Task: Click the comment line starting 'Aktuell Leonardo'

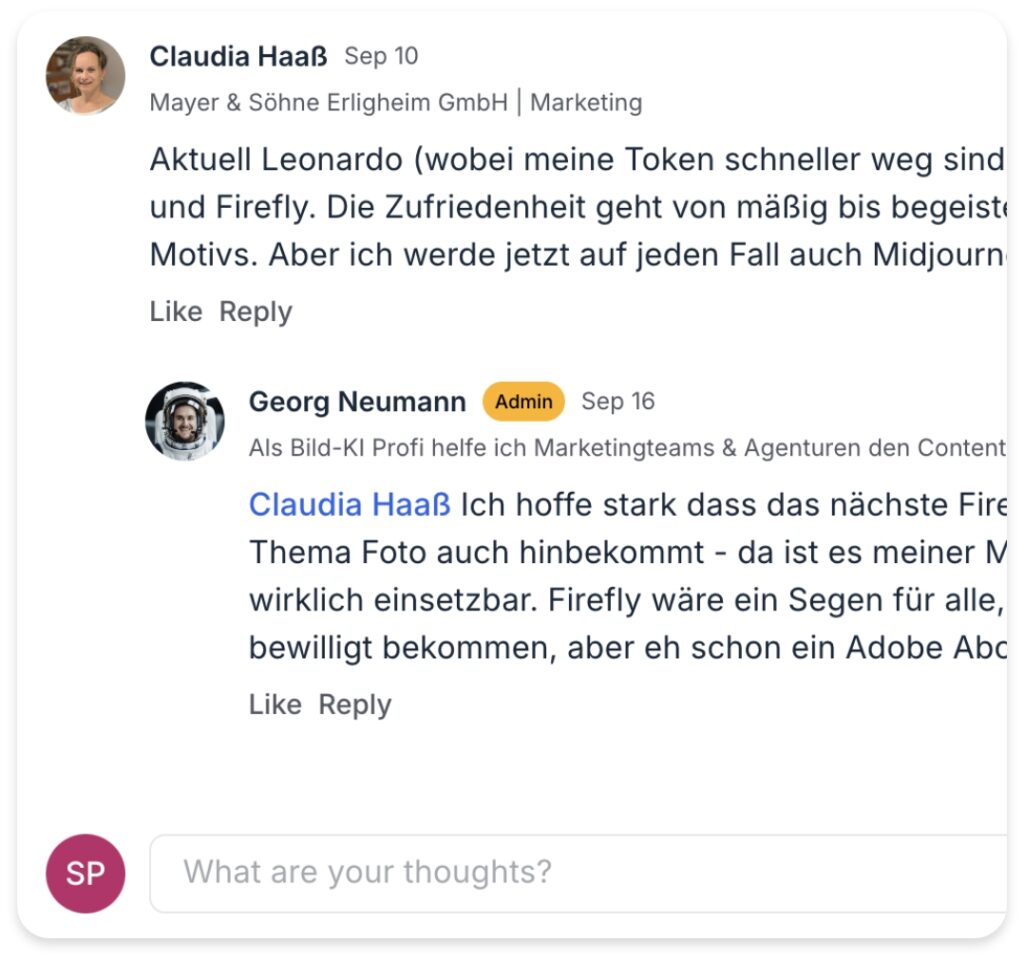Action: click(x=576, y=159)
